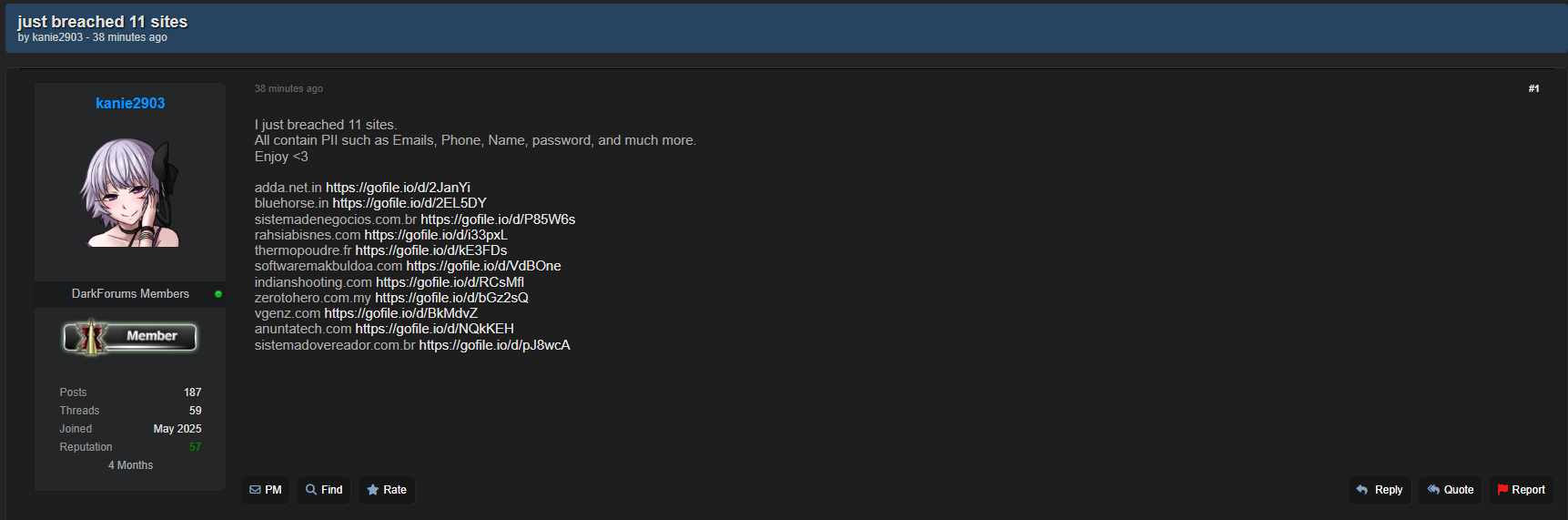Click the envelope icon on PM button
Viewport: 1568px width, 520px height.
[x=255, y=490]
